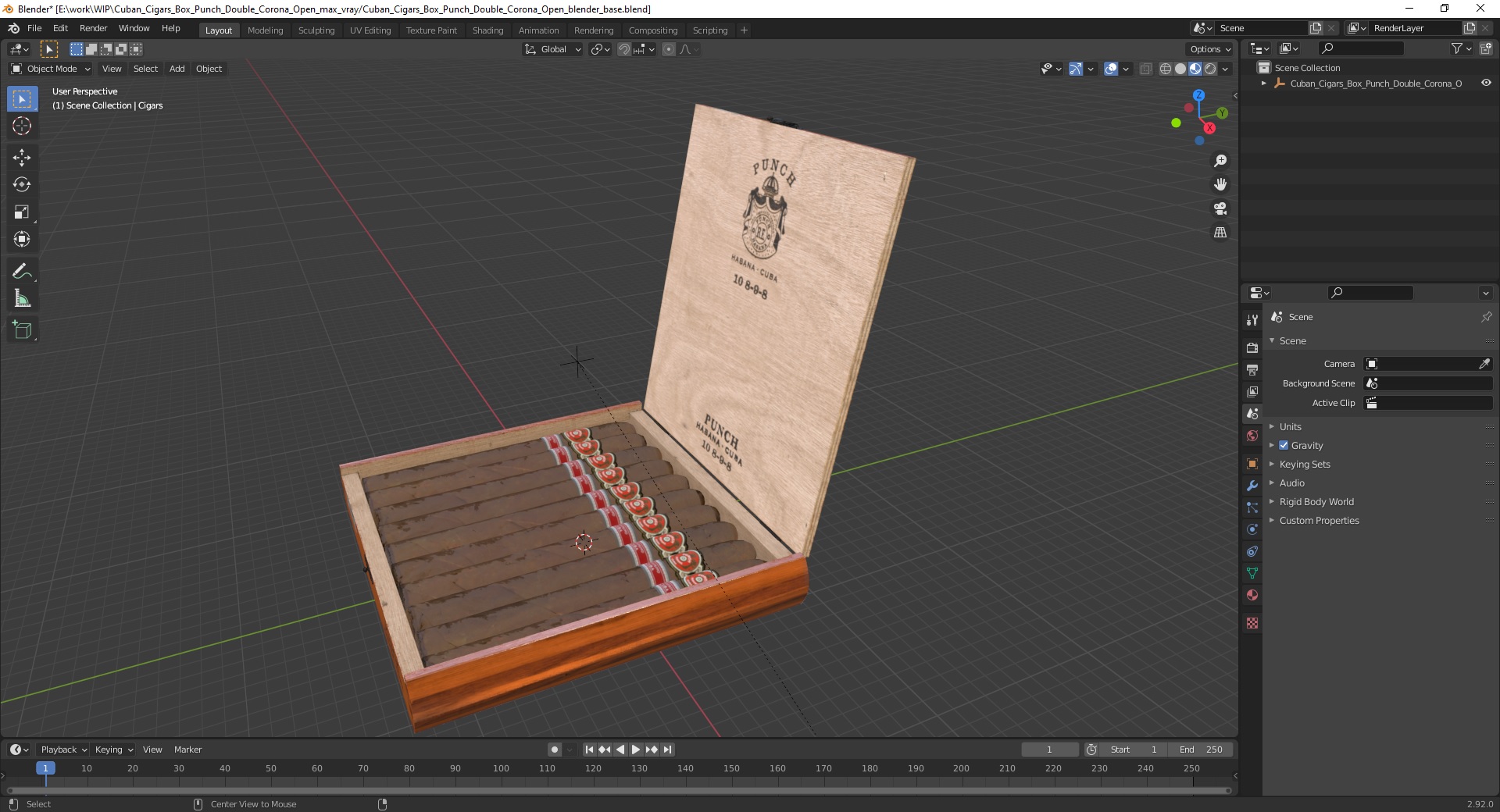Switch to Shading workspace tab
The image size is (1500, 812).
487,30
